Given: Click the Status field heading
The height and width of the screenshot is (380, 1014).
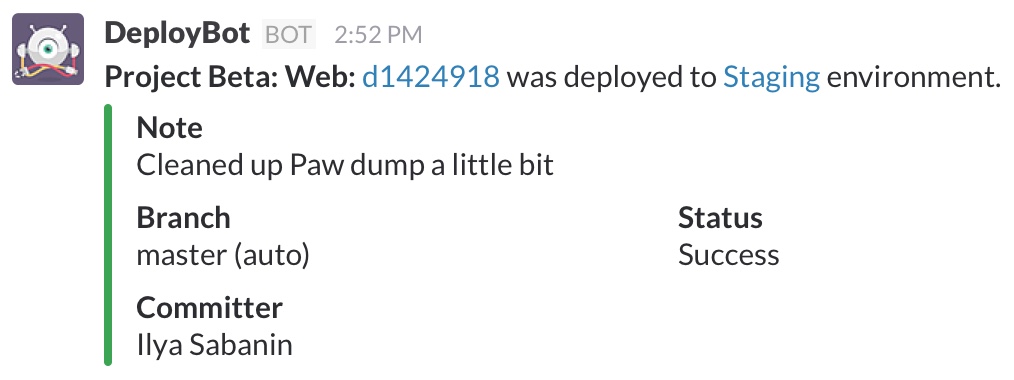Looking at the screenshot, I should click(720, 218).
